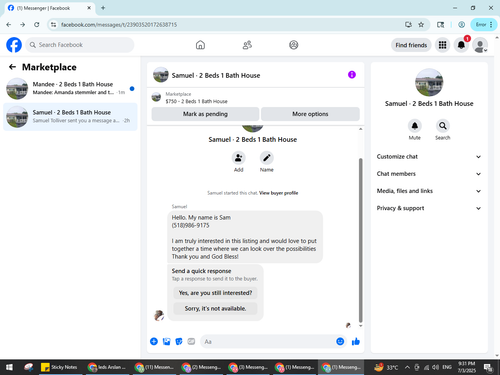The width and height of the screenshot is (500, 375).
Task: Open the emoji picker in message box
Action: pyautogui.click(x=340, y=341)
